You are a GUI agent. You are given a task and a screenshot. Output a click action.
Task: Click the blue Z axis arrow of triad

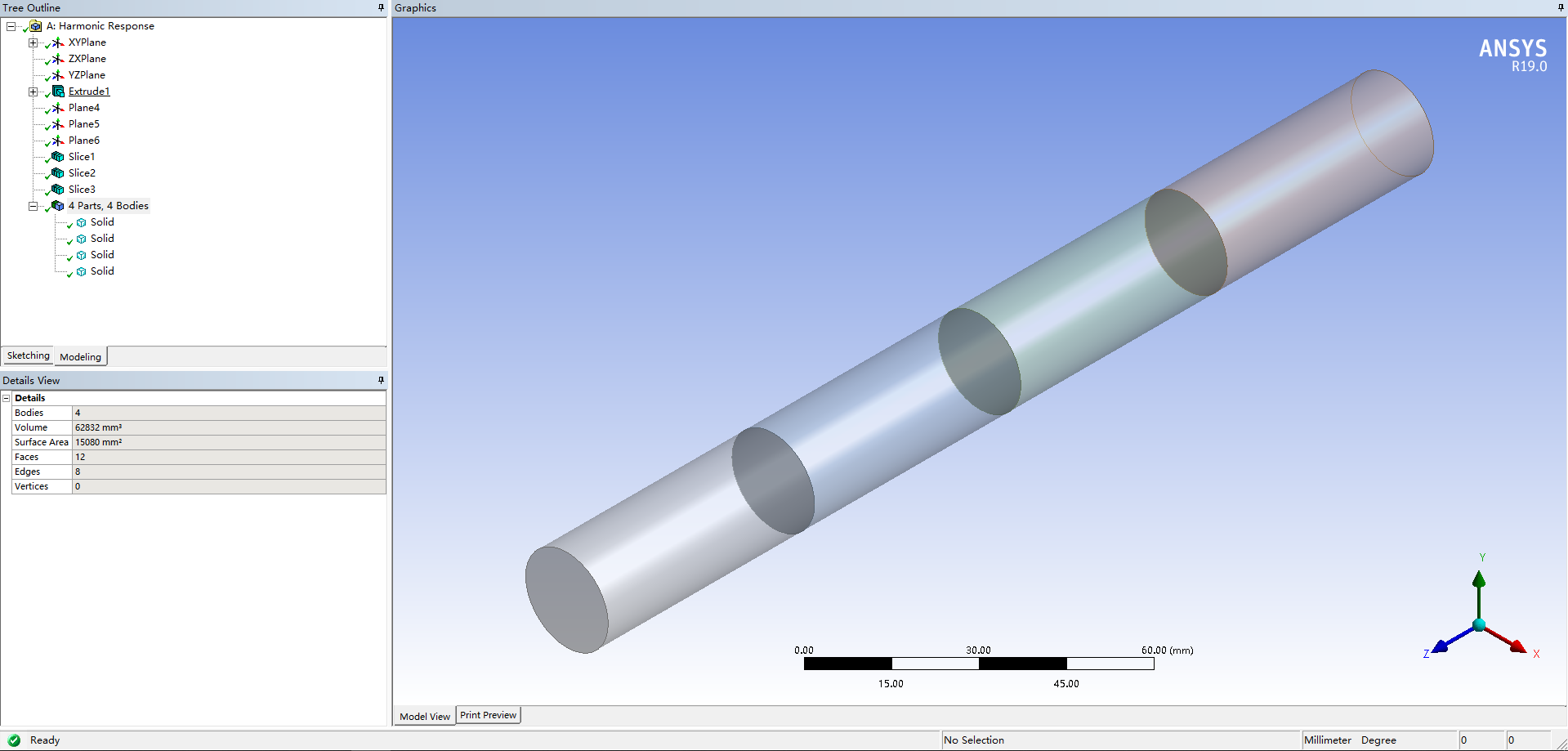coord(1441,646)
